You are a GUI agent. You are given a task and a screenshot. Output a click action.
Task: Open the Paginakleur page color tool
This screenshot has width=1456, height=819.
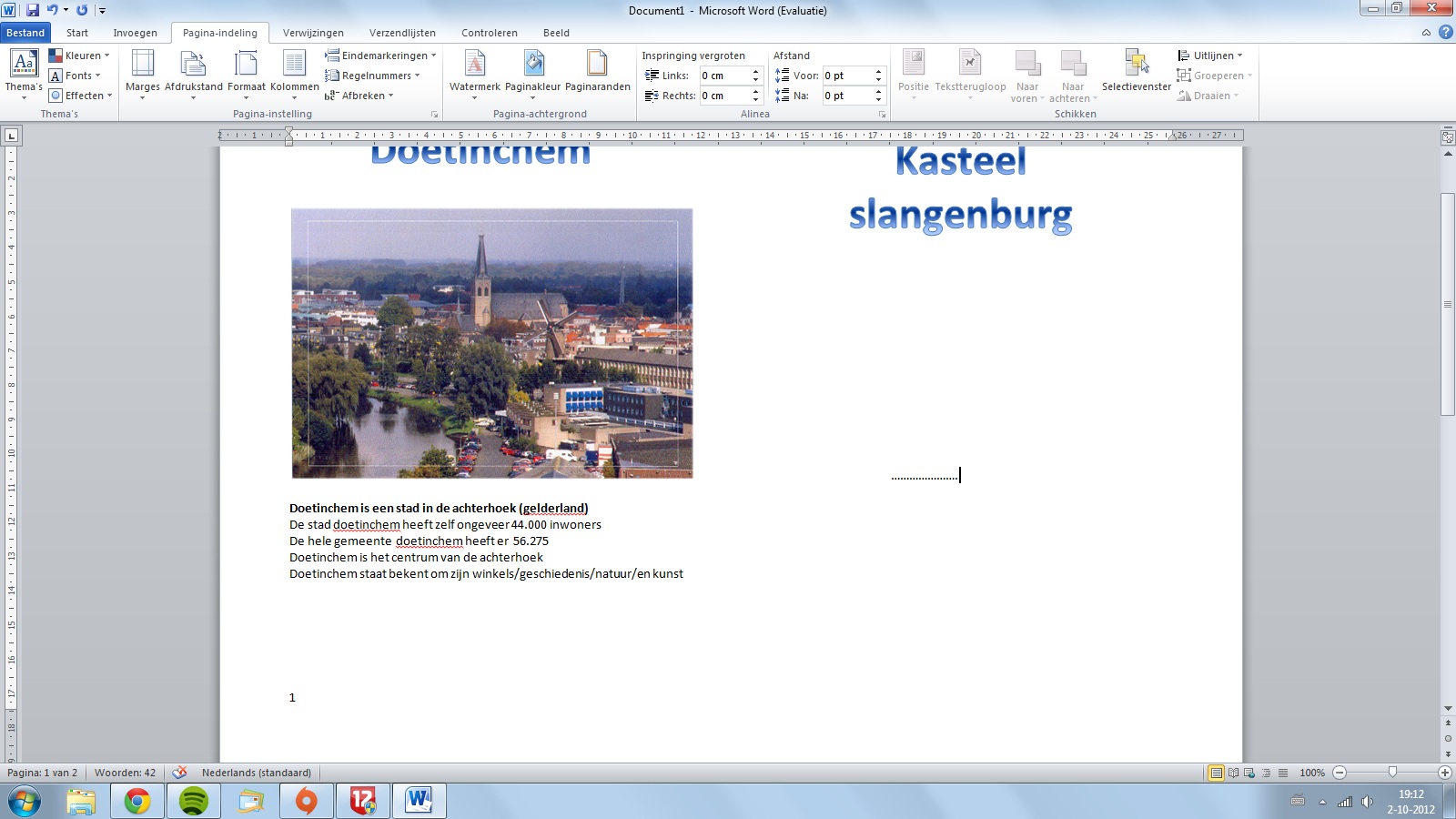pyautogui.click(x=532, y=73)
